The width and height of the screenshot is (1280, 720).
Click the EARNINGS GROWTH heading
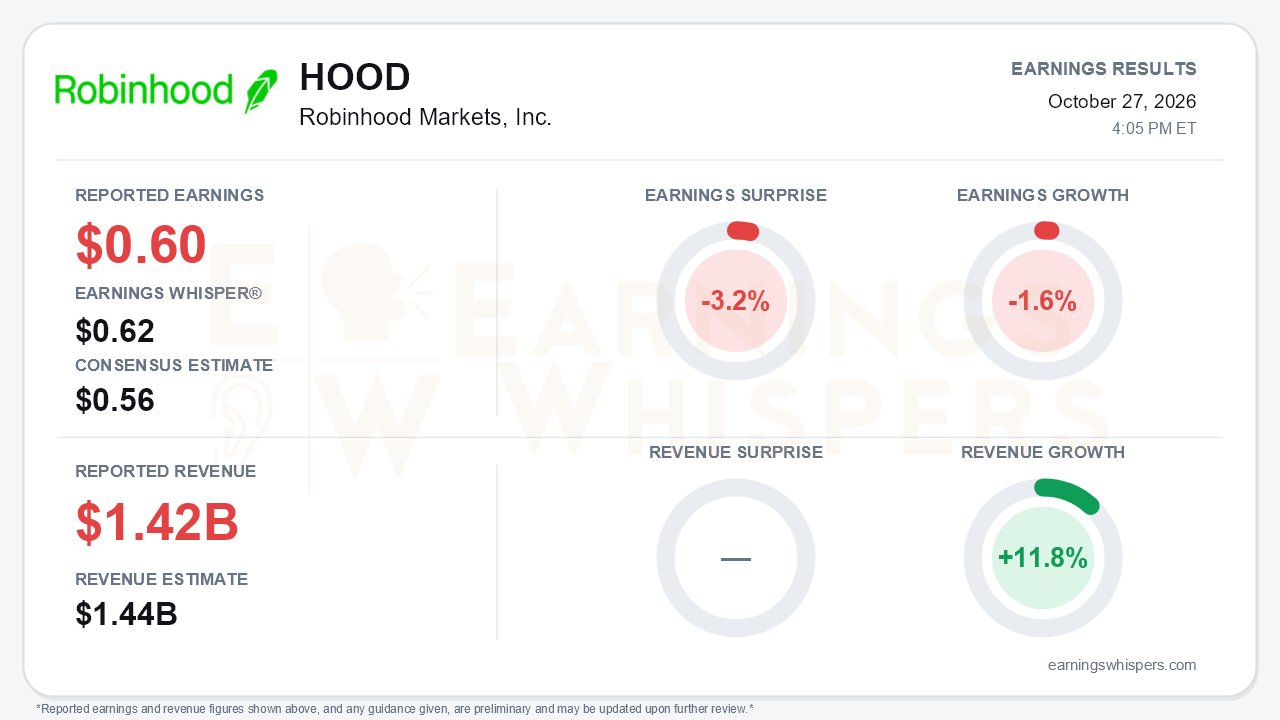pyautogui.click(x=1043, y=195)
